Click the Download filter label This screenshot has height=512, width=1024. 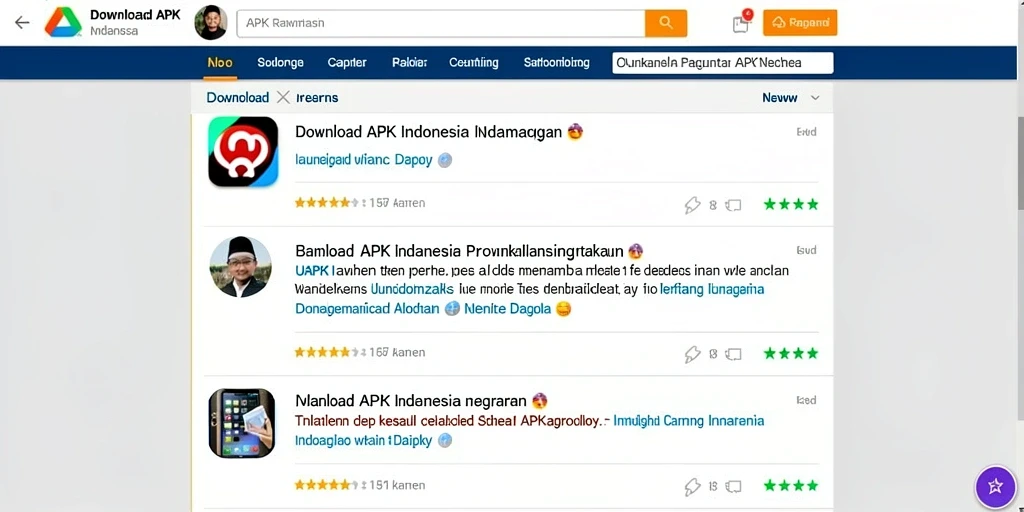pos(238,98)
